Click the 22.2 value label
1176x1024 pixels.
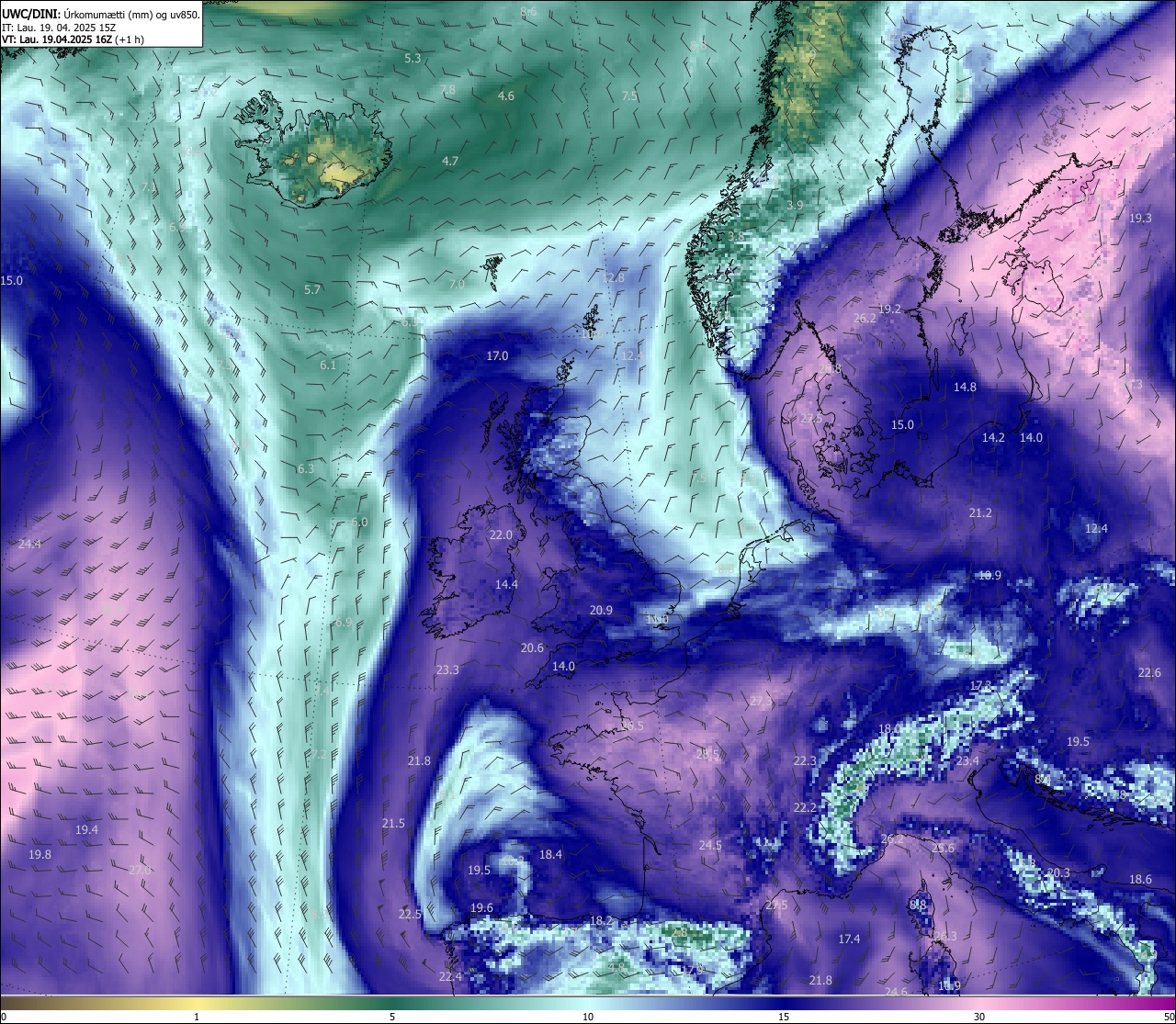(x=805, y=808)
